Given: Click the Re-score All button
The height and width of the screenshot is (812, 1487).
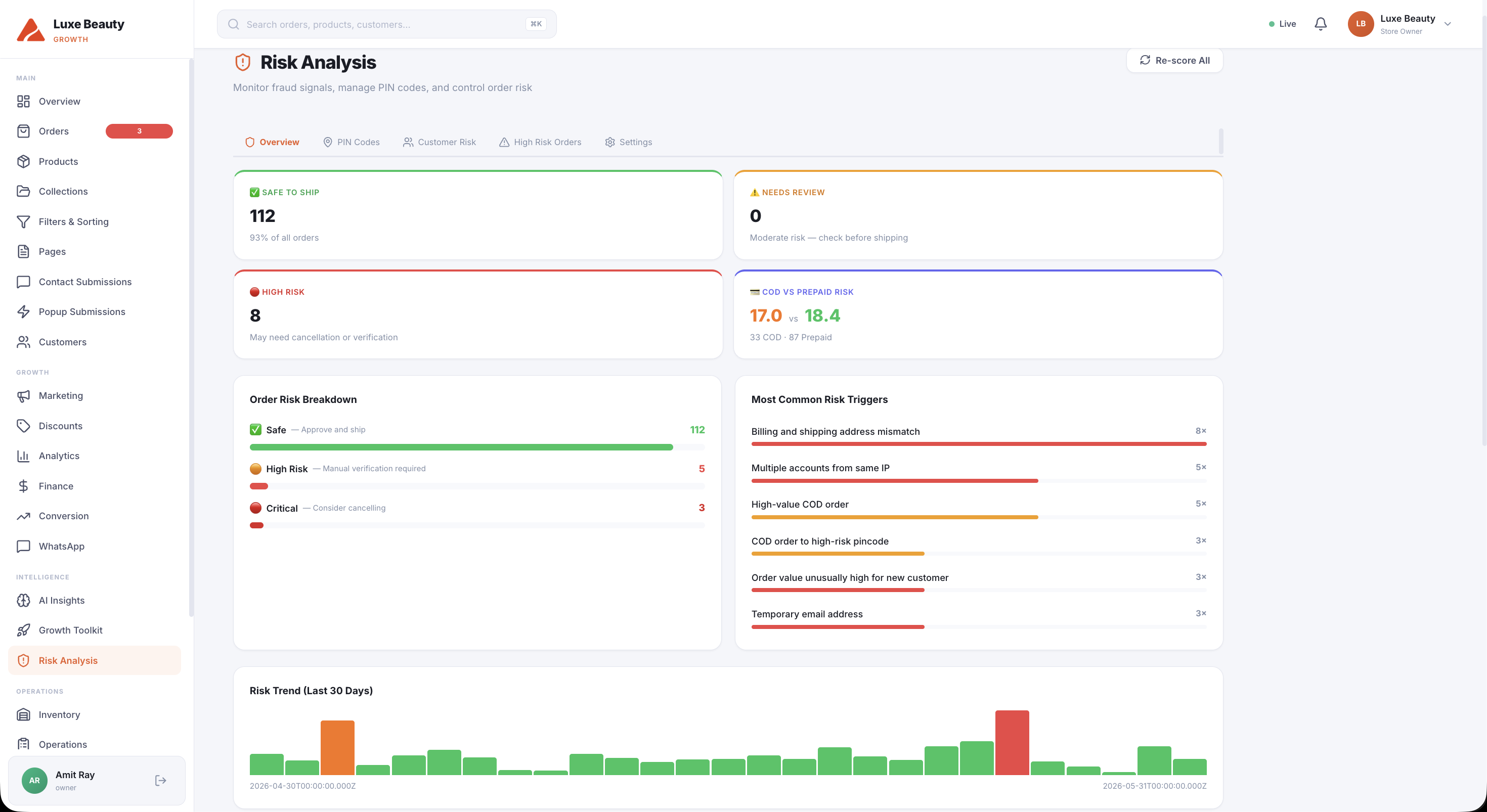Looking at the screenshot, I should pos(1174,61).
